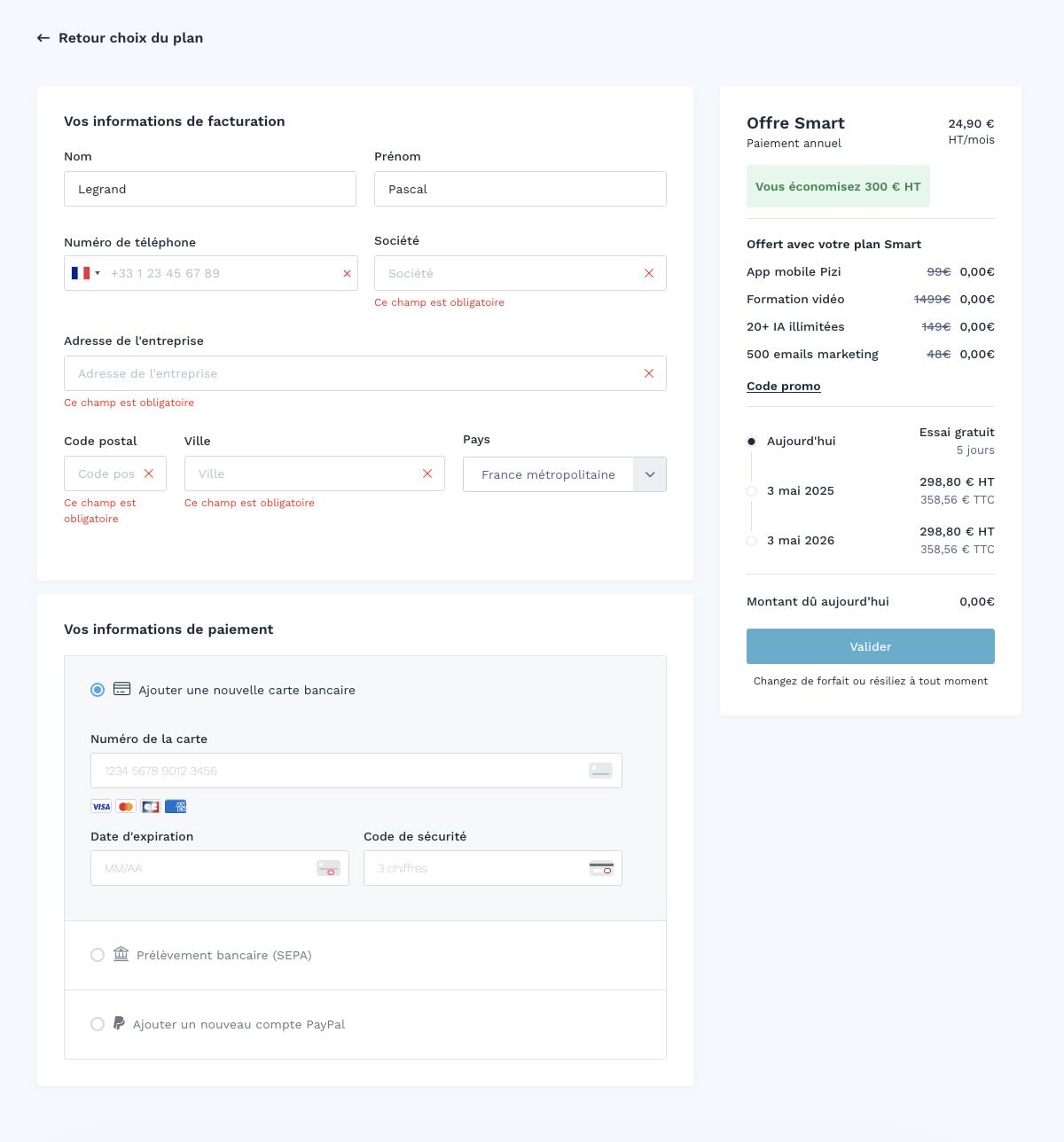Click the back arrow icon
The height and width of the screenshot is (1142, 1064).
pos(43,38)
